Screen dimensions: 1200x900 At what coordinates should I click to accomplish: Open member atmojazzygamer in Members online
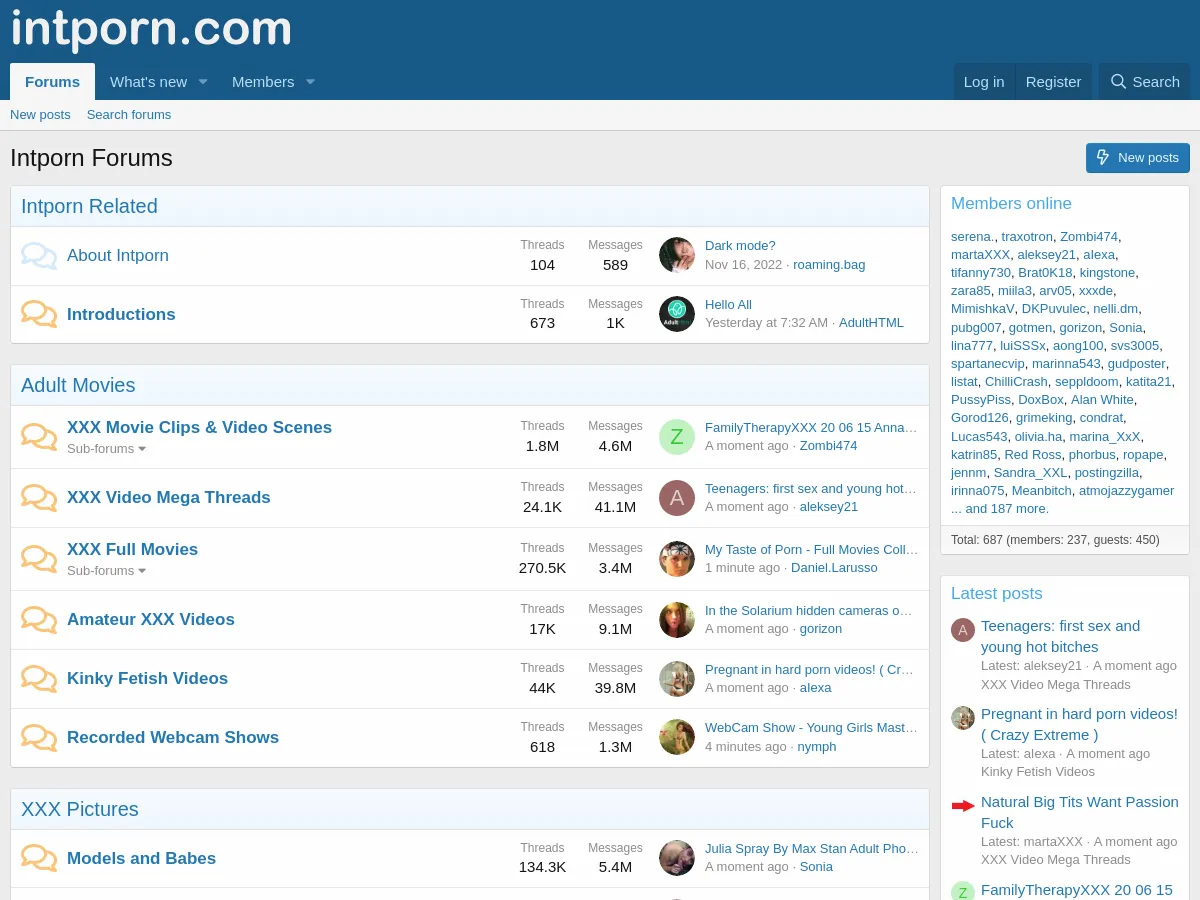1127,491
